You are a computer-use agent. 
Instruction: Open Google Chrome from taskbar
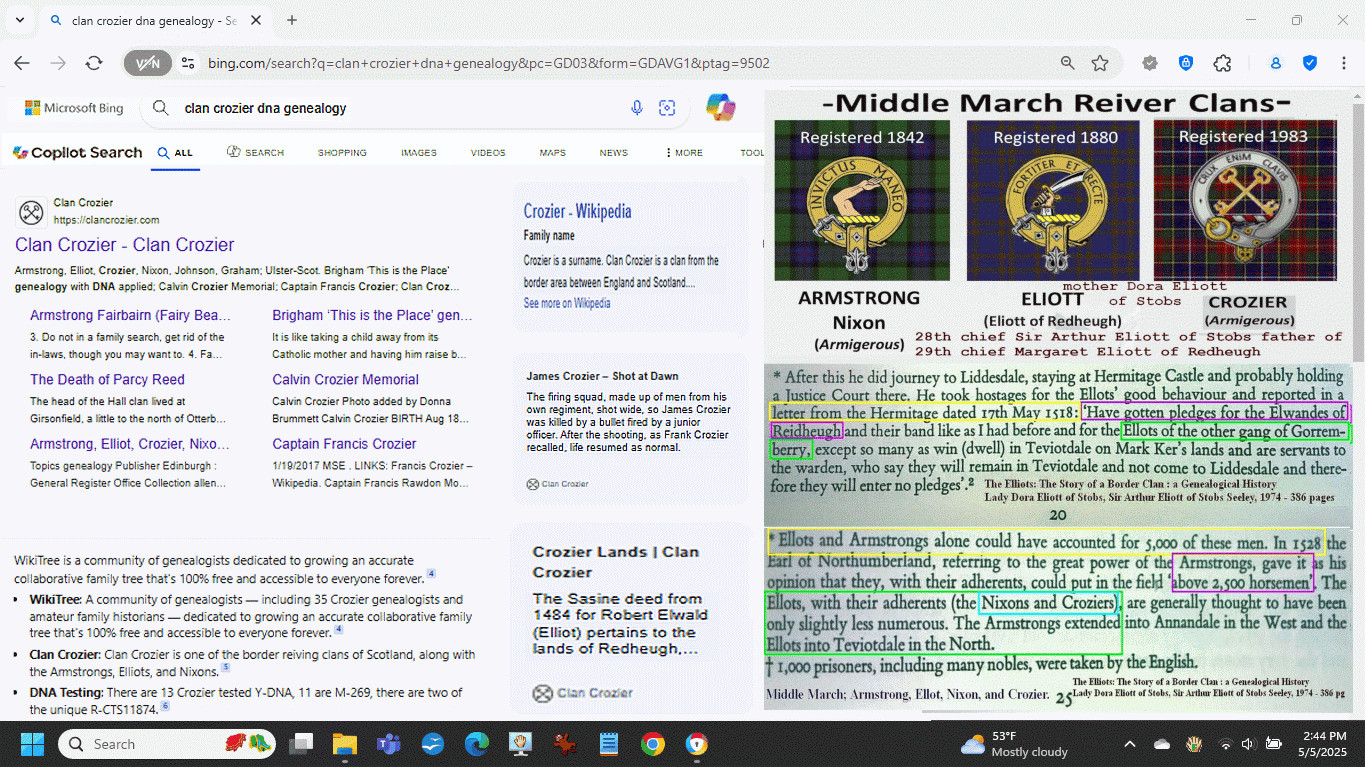point(653,744)
